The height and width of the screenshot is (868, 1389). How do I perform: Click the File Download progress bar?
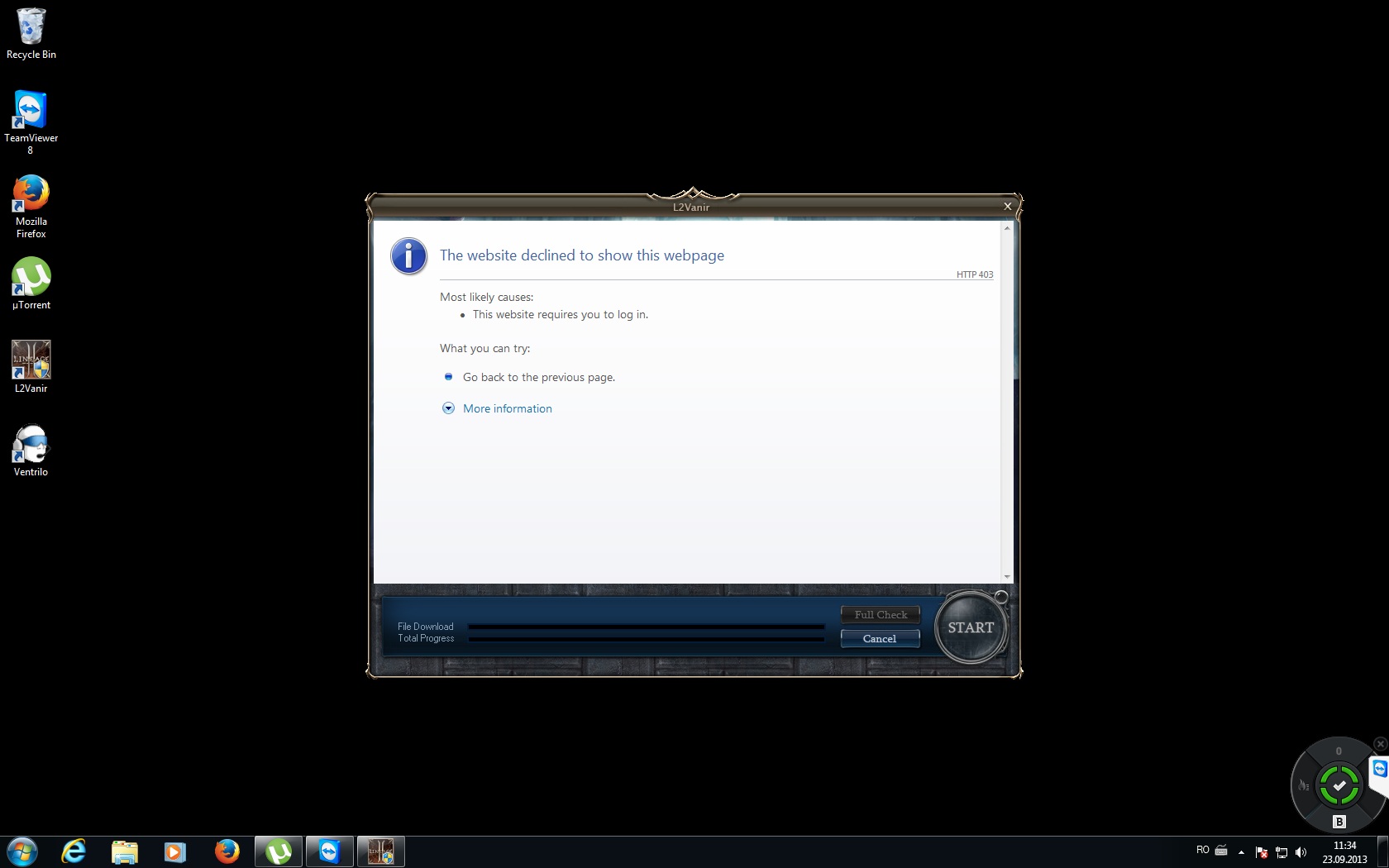pos(646,627)
